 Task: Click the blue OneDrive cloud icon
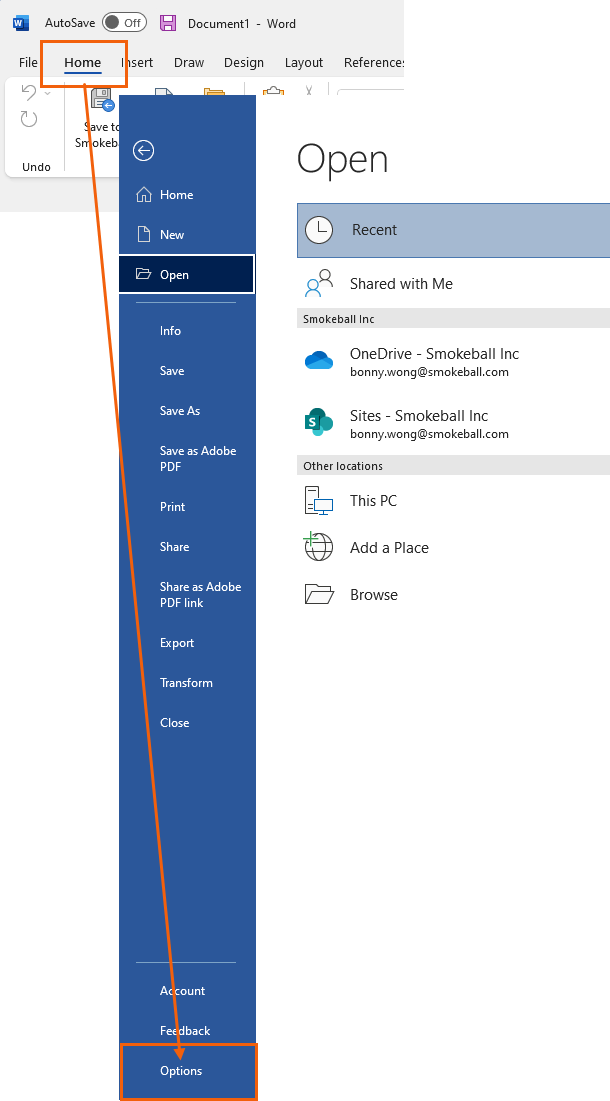319,361
